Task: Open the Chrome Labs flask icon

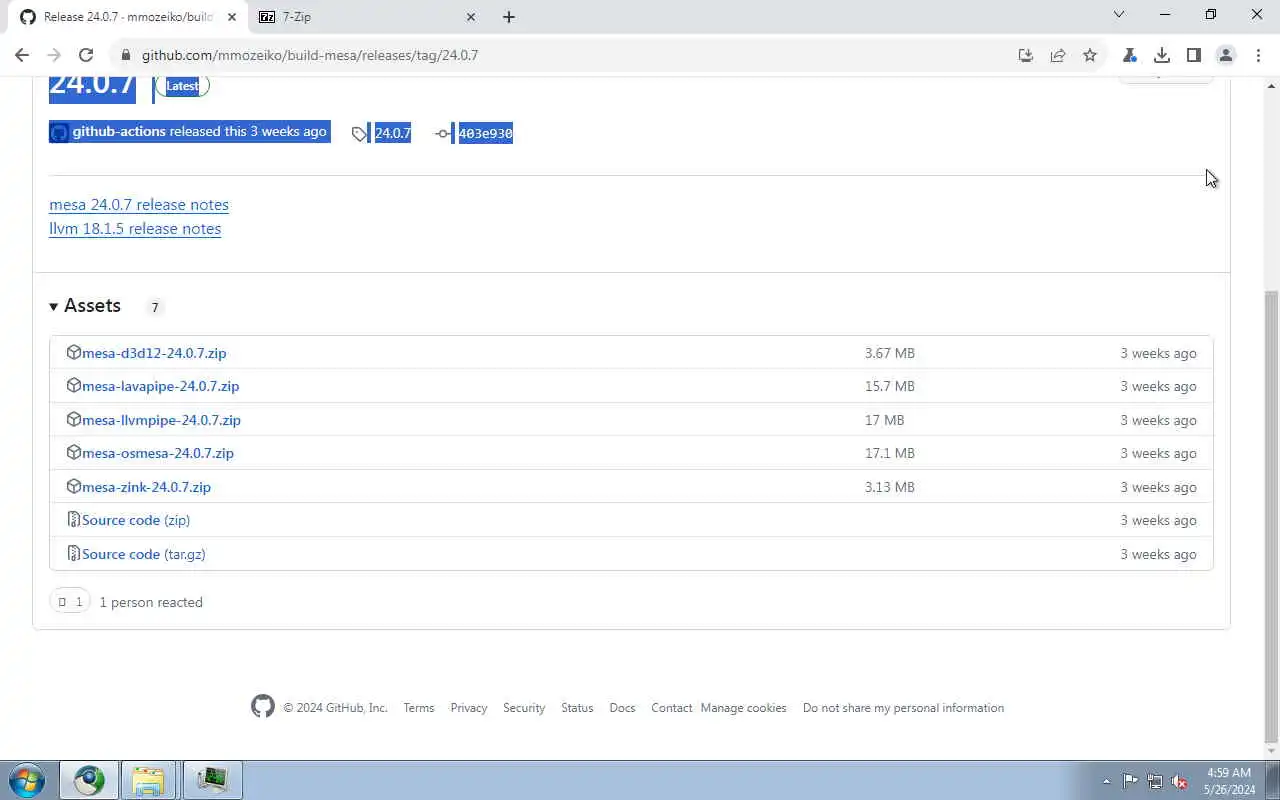Action: (x=1130, y=55)
